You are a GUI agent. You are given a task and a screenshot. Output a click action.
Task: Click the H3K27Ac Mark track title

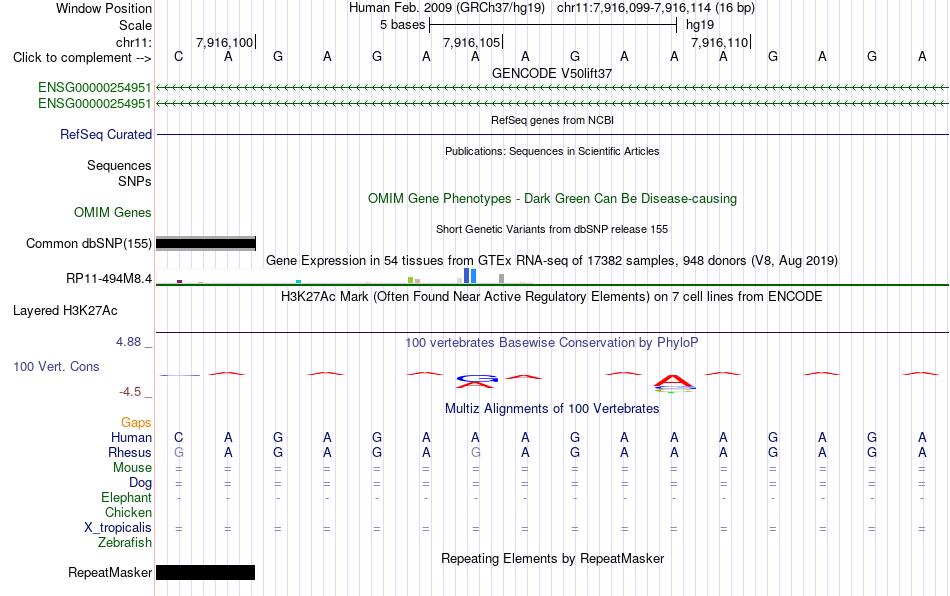(552, 296)
